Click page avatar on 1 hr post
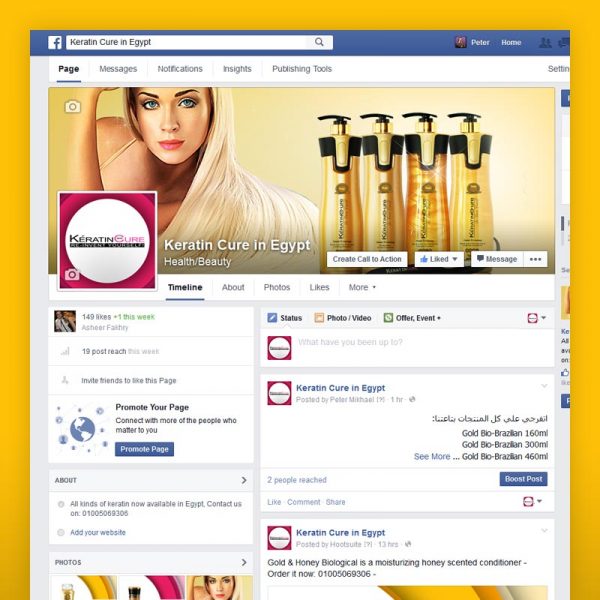 [x=279, y=393]
